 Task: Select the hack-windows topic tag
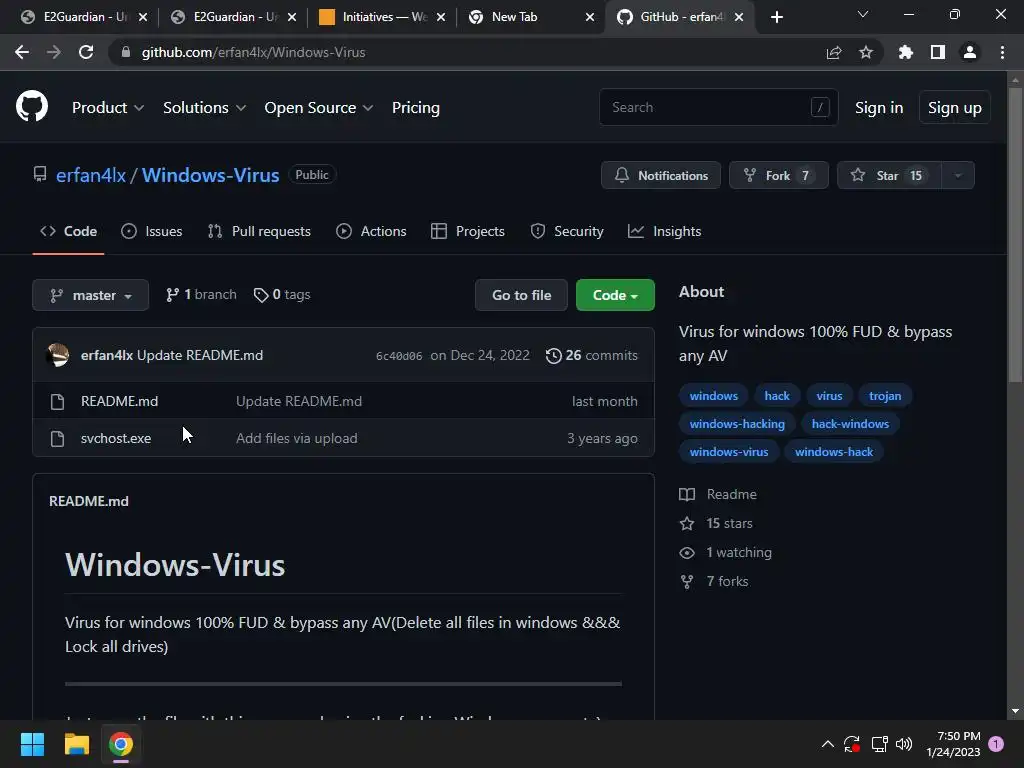(x=850, y=424)
